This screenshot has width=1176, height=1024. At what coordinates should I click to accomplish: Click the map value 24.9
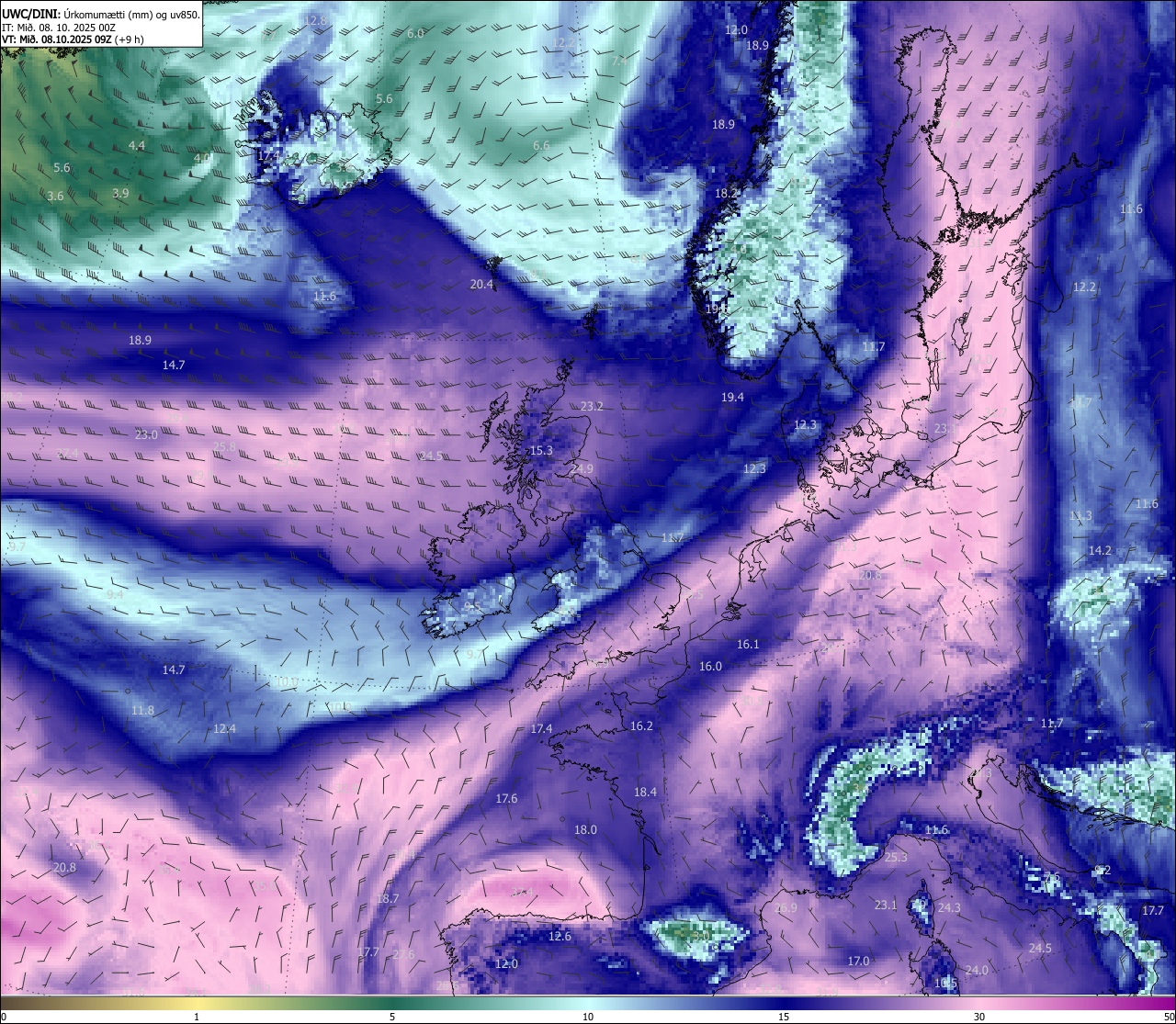582,468
